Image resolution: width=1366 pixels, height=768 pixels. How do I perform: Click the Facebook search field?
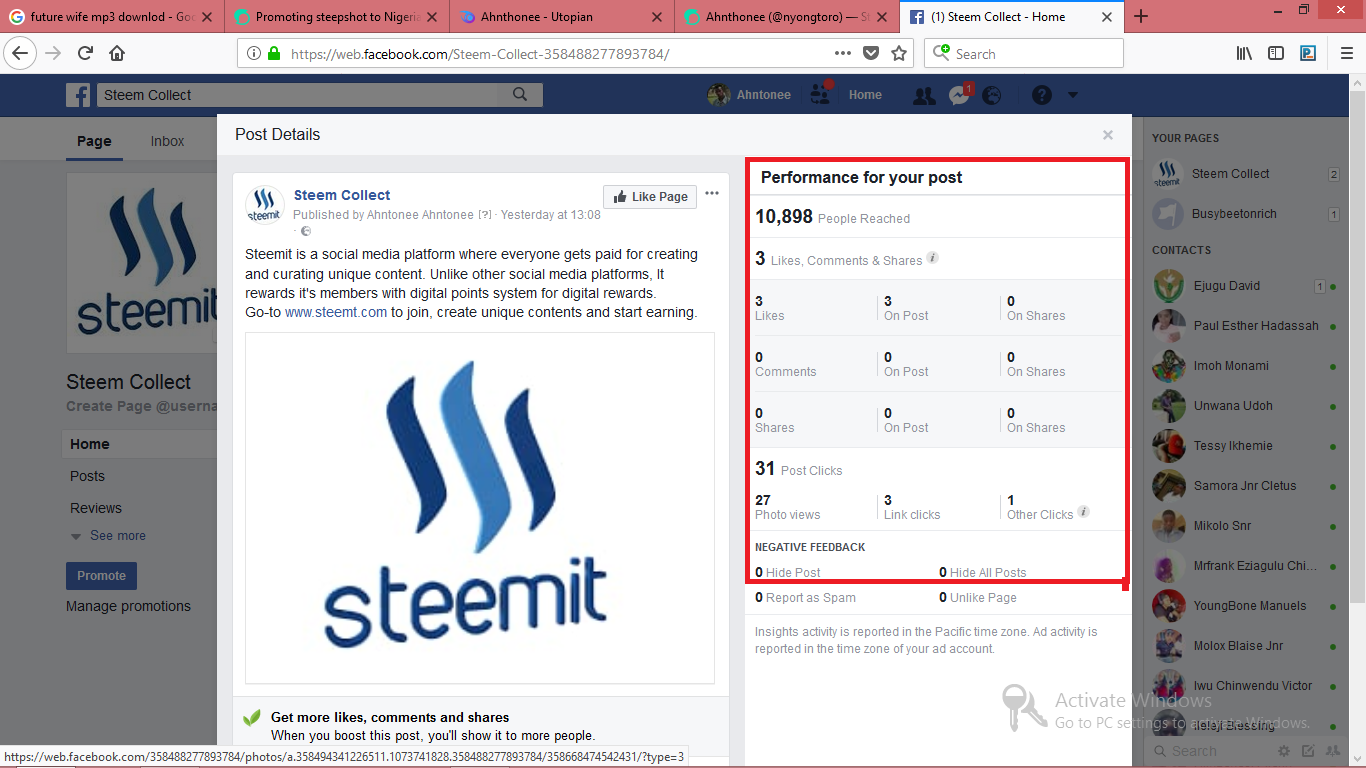coord(298,95)
